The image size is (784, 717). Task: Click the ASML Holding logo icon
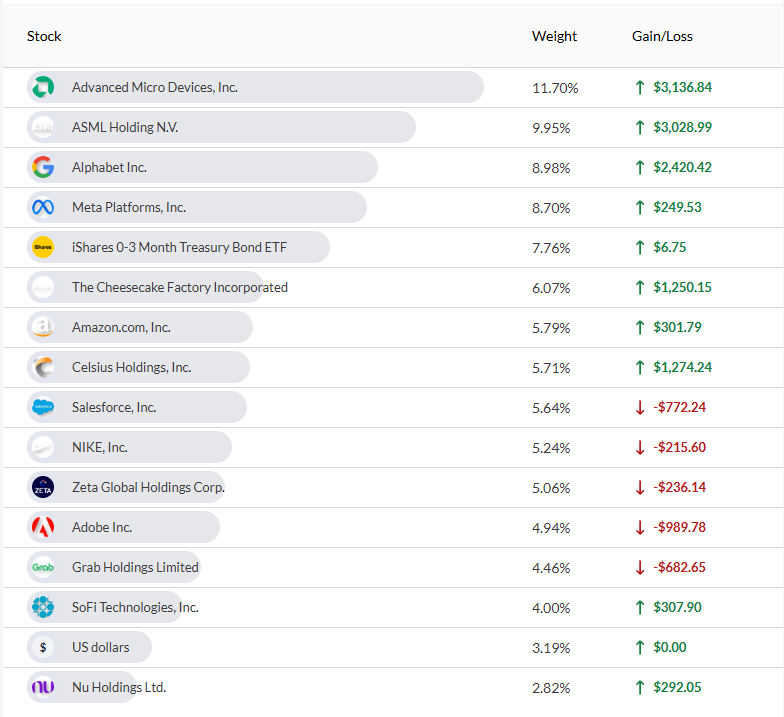tap(43, 127)
